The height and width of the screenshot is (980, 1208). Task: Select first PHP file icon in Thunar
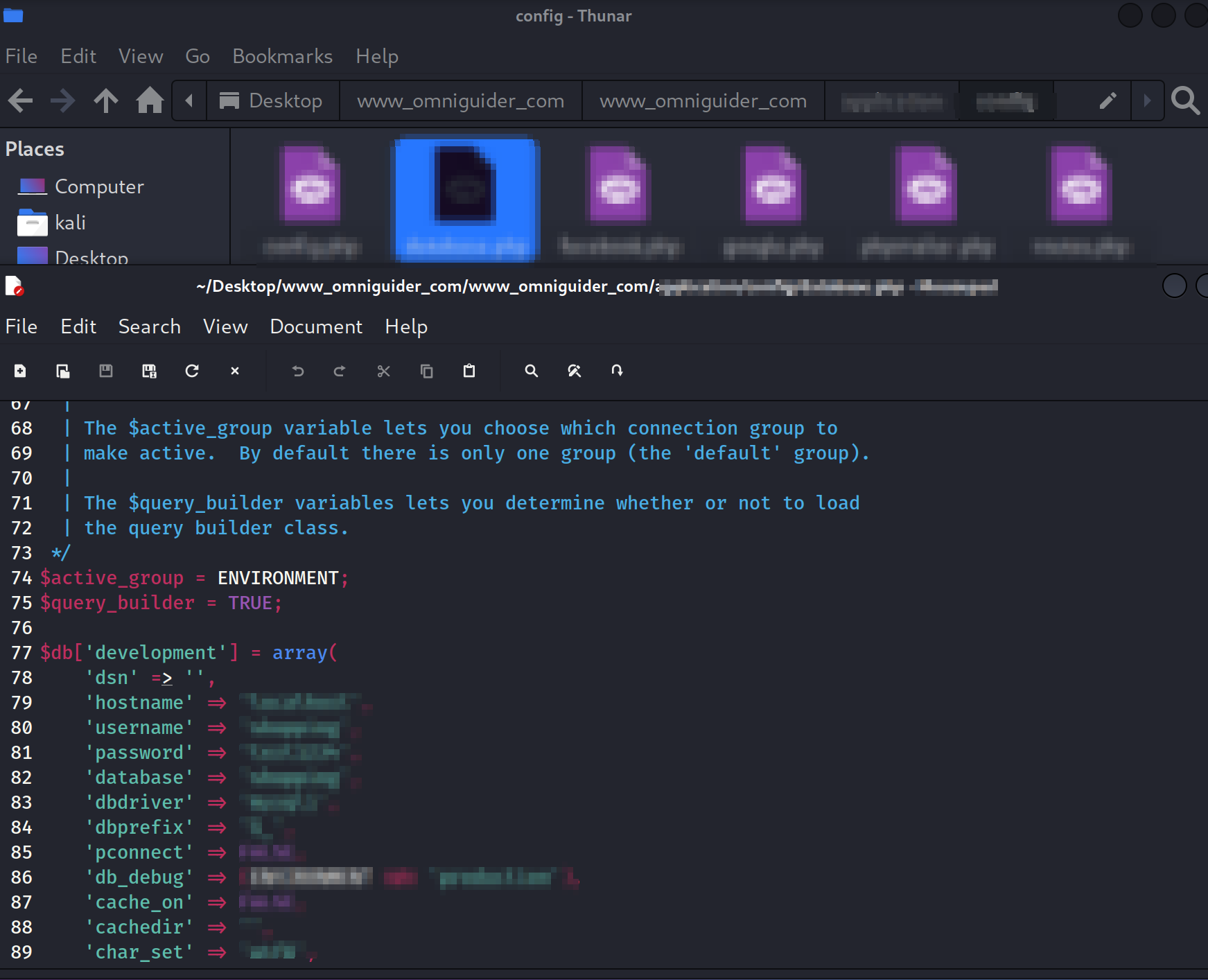click(x=311, y=184)
